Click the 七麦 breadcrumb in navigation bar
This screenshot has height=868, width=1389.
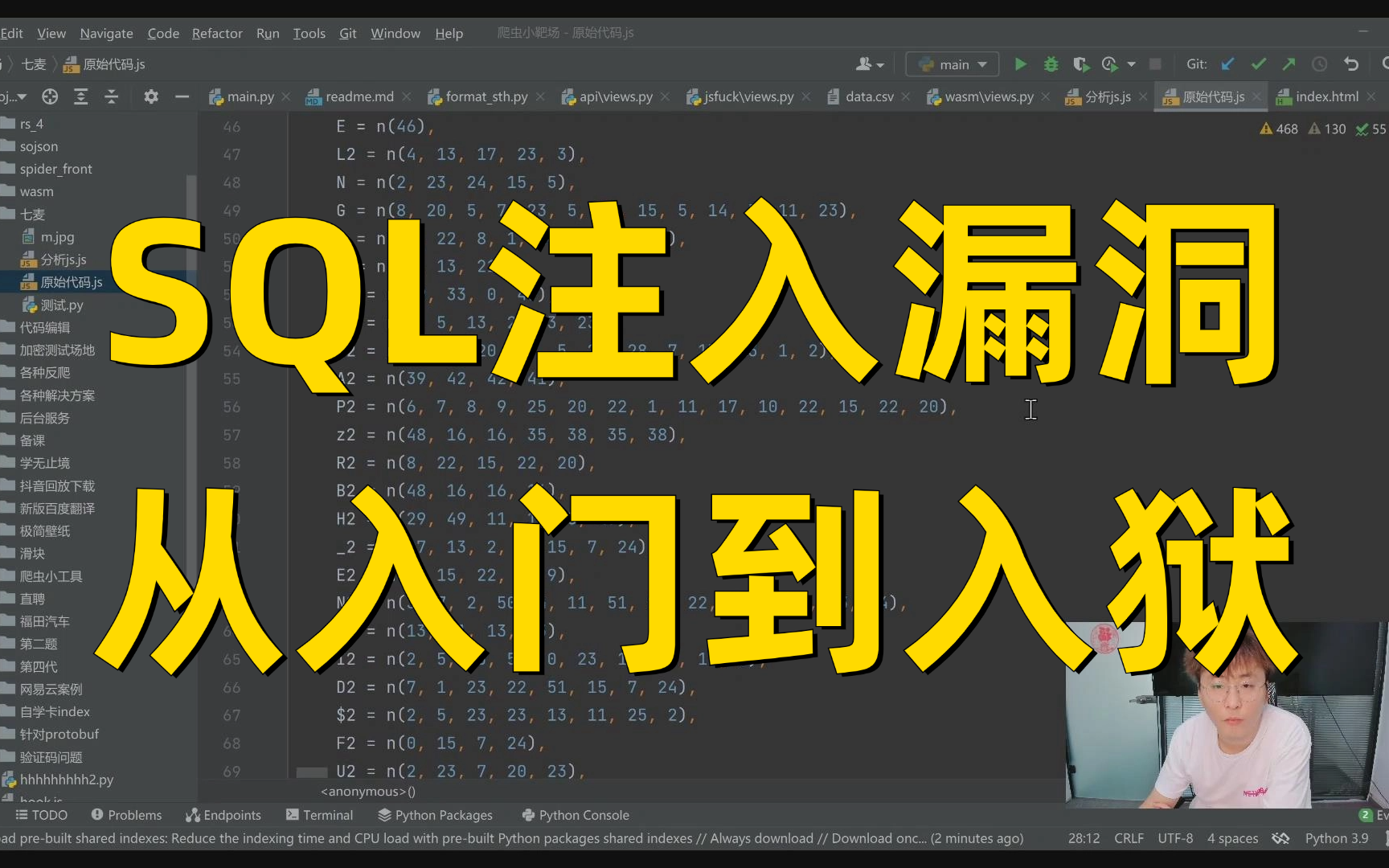tap(34, 64)
